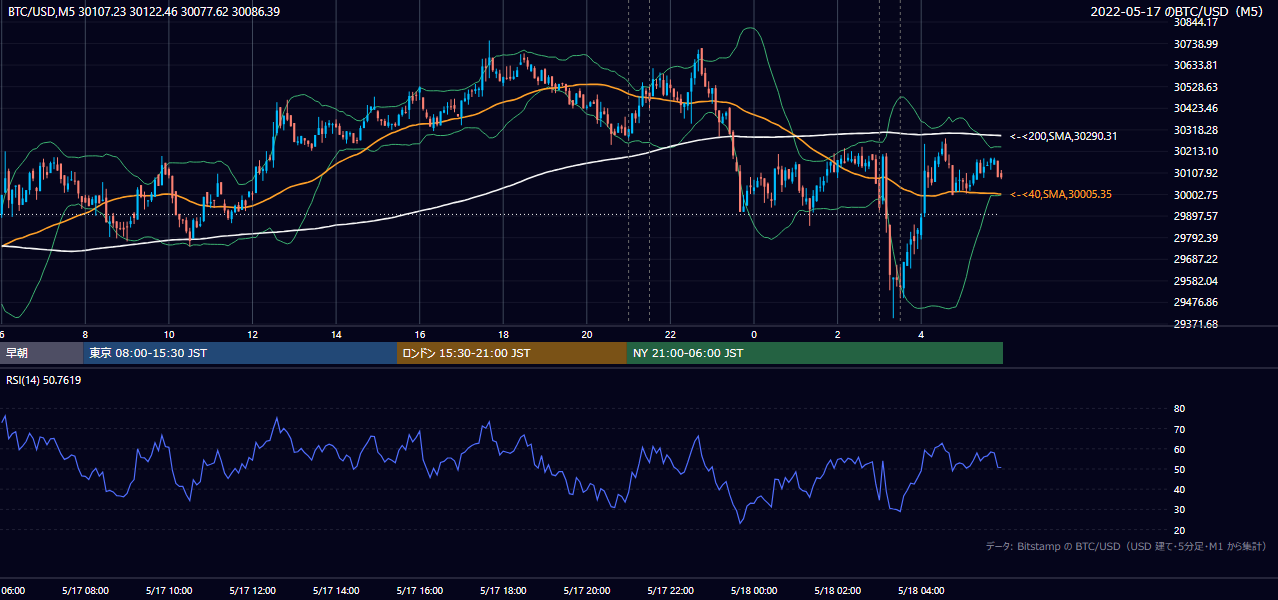Click price axis value 29476.86

tap(1196, 302)
